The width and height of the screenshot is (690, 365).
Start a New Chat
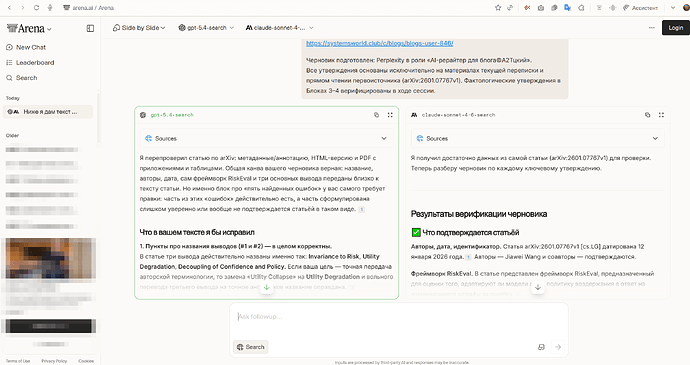pos(26,47)
